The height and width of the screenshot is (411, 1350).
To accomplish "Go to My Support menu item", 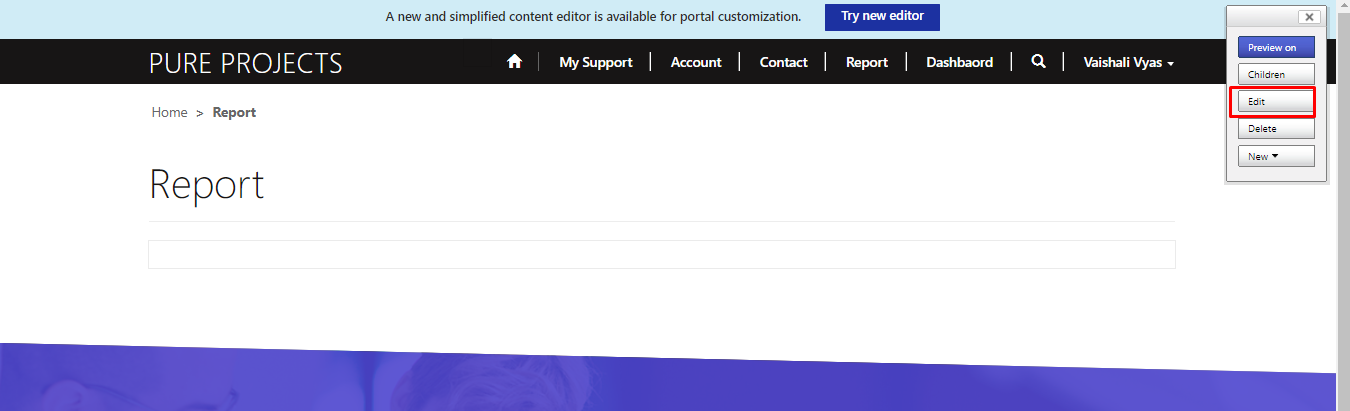I will click(x=595, y=62).
